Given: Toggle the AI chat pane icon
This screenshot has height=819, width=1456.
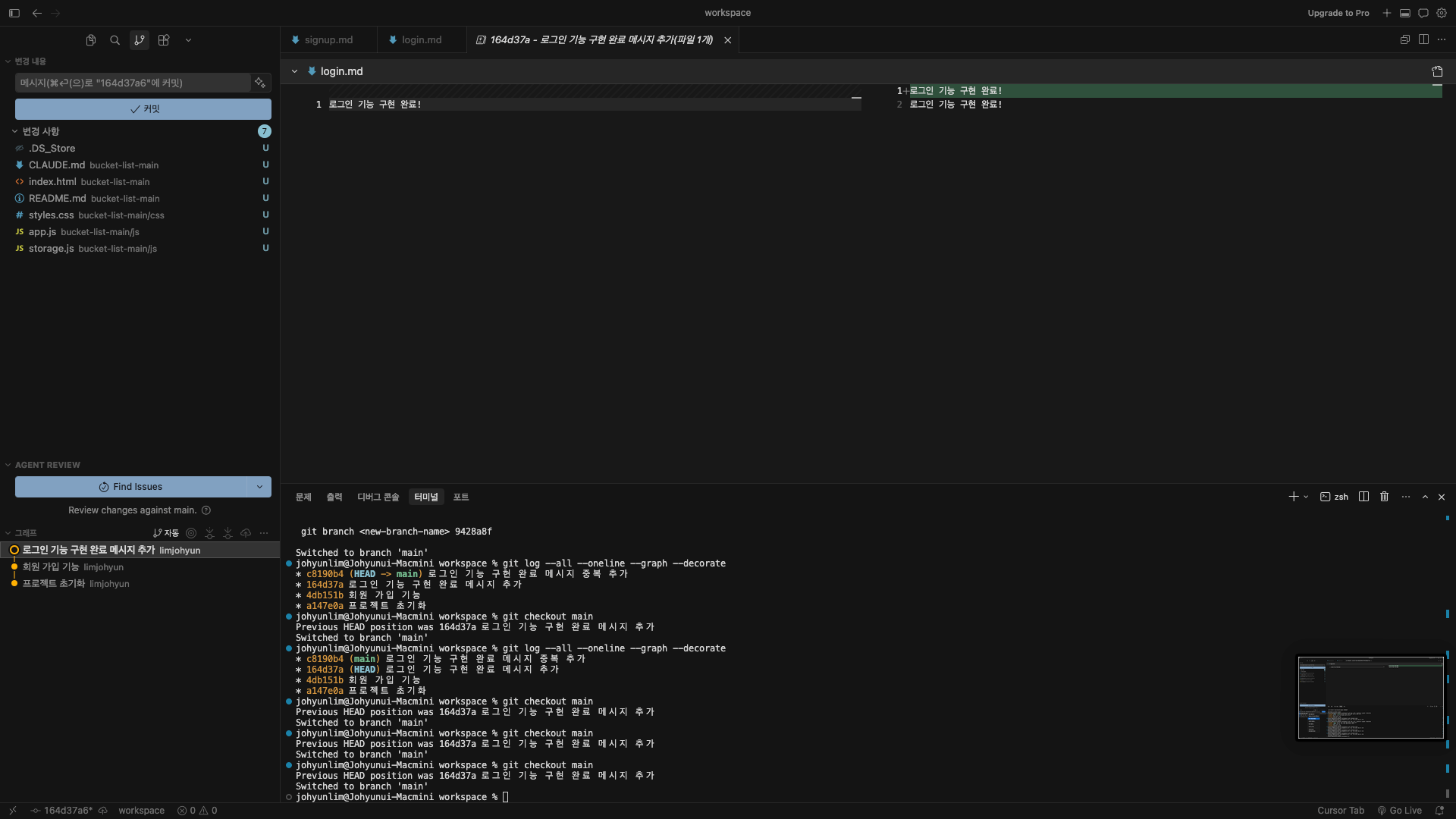Looking at the screenshot, I should (x=1423, y=13).
